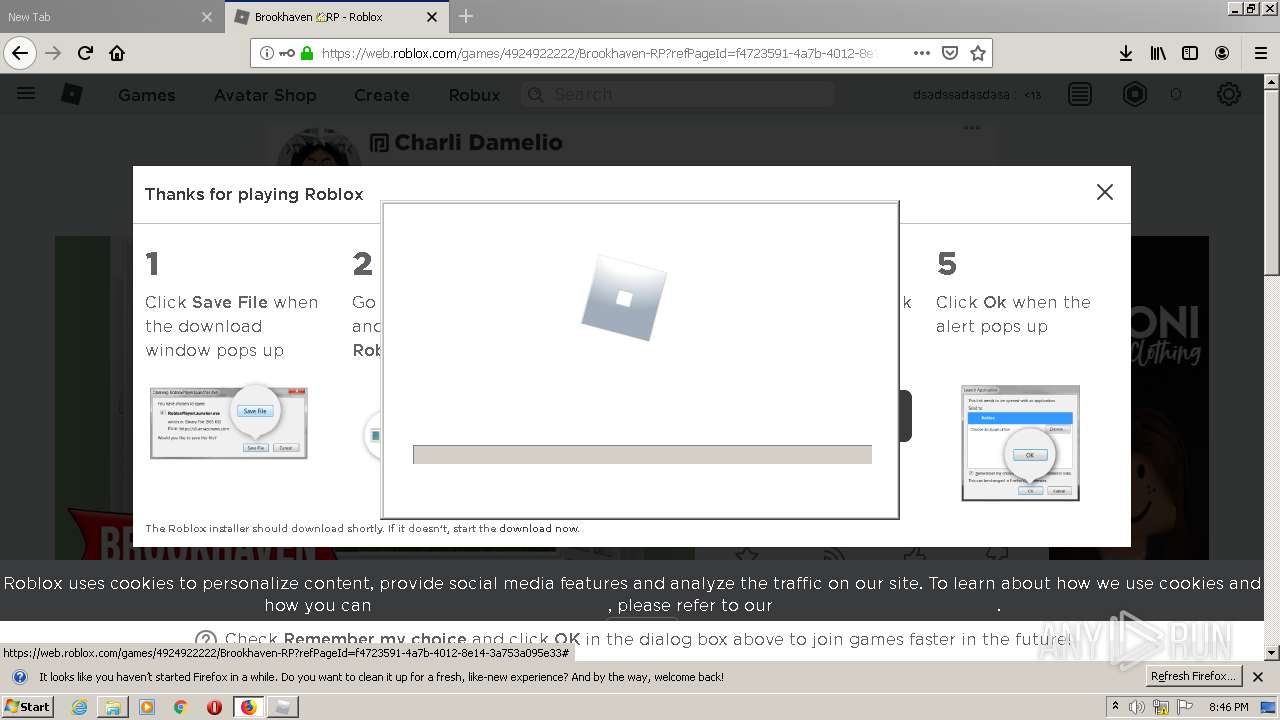Close the New Tab tab
The width and height of the screenshot is (1280, 720).
[207, 17]
